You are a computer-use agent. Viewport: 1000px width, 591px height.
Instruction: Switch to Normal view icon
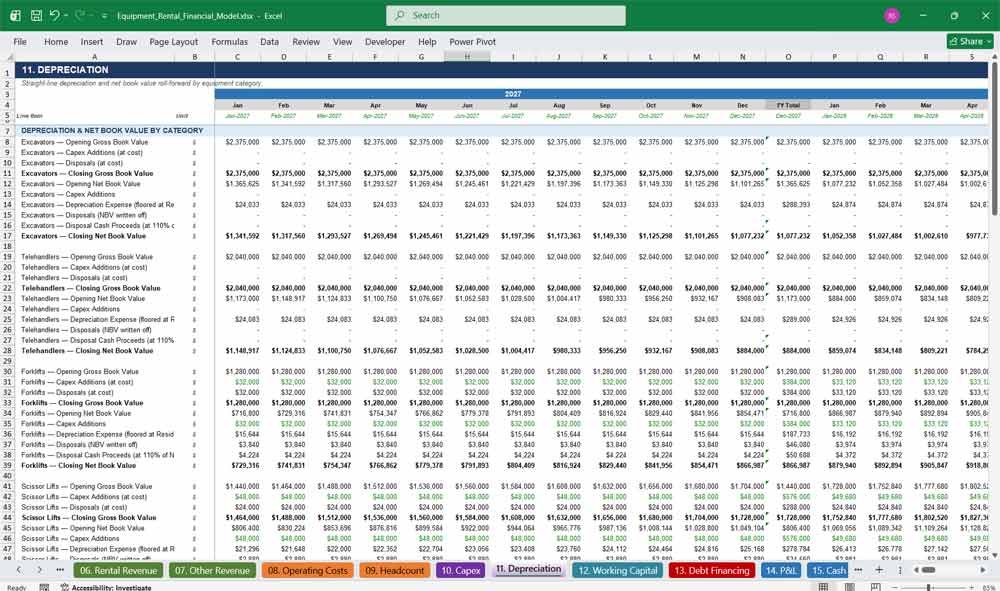tap(824, 587)
